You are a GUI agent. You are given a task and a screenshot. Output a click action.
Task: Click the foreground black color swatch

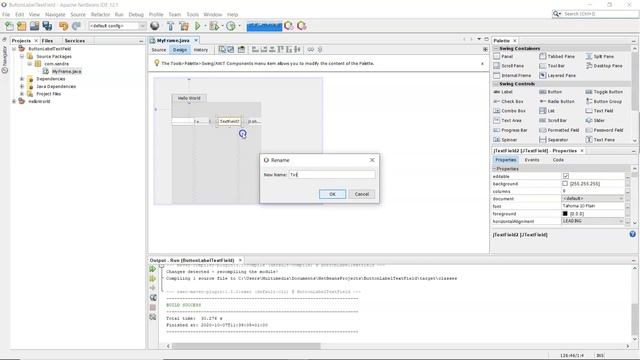[x=565, y=213]
